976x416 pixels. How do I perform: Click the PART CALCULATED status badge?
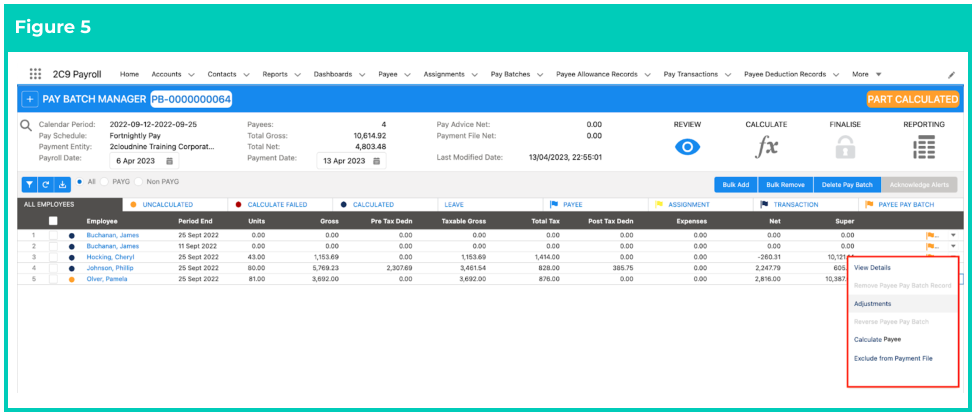tap(913, 99)
